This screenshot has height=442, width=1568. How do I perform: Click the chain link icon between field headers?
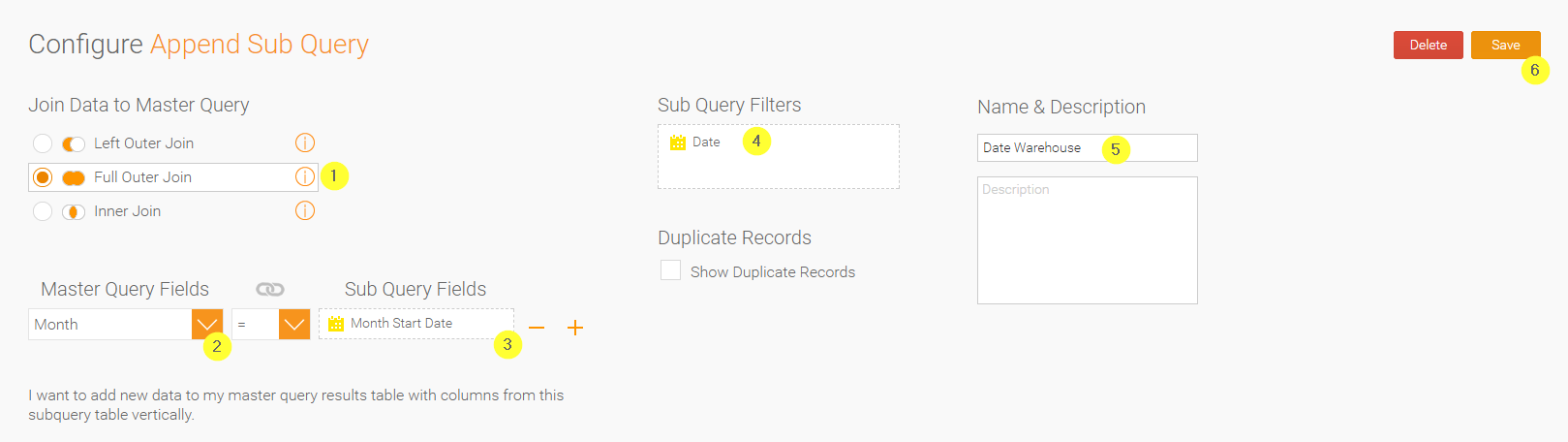point(270,289)
